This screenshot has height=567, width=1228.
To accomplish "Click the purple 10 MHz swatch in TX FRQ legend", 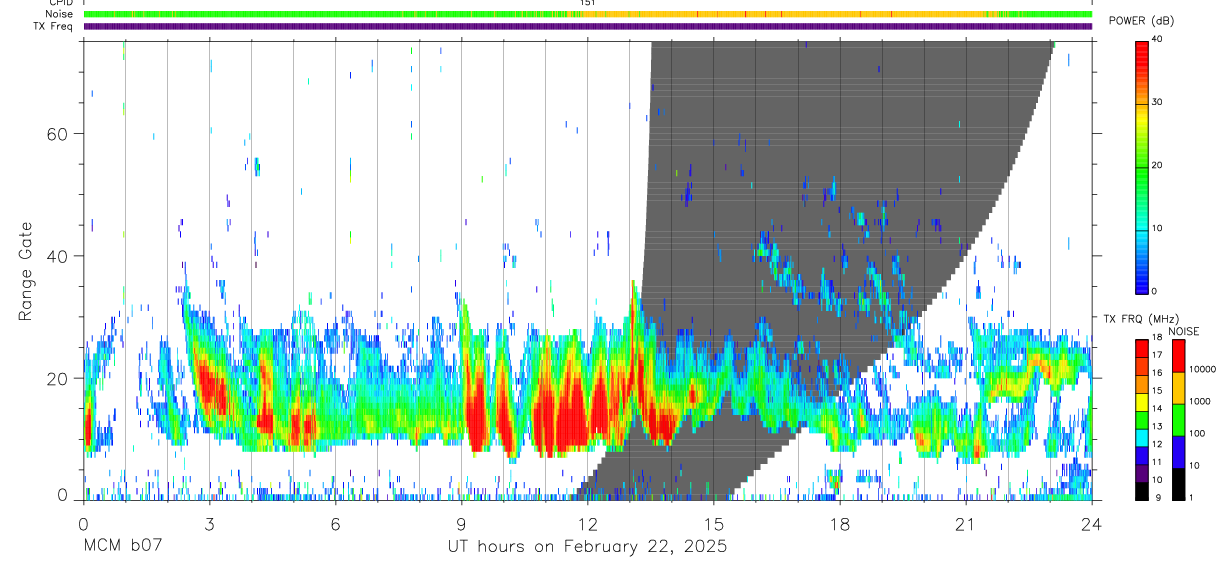I will point(1142,473).
